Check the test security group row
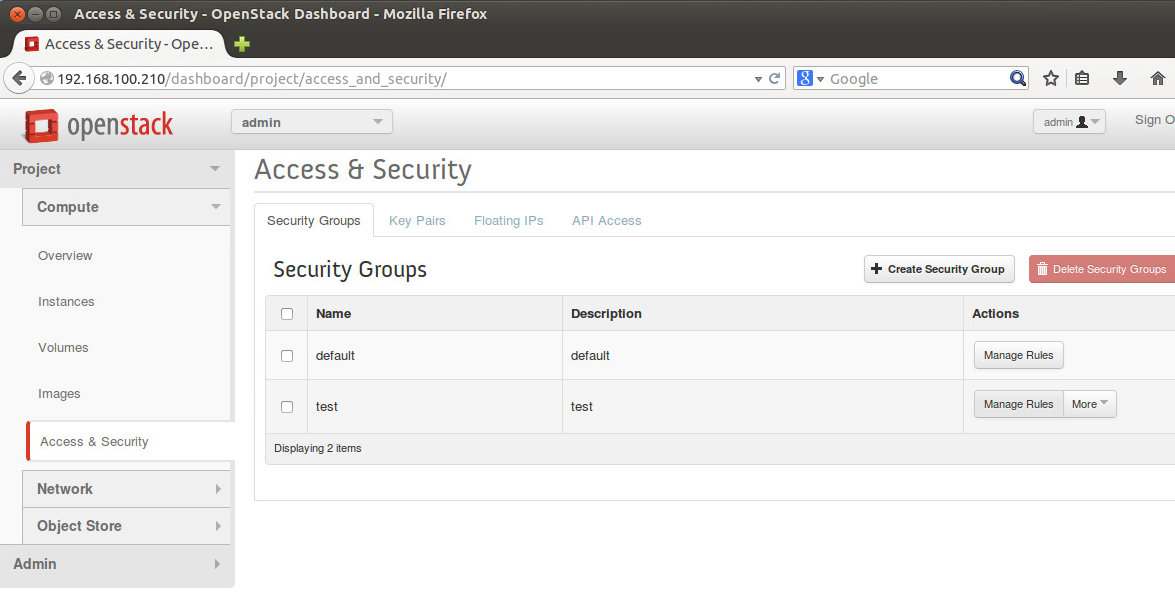The image size is (1175, 596). pos(286,406)
